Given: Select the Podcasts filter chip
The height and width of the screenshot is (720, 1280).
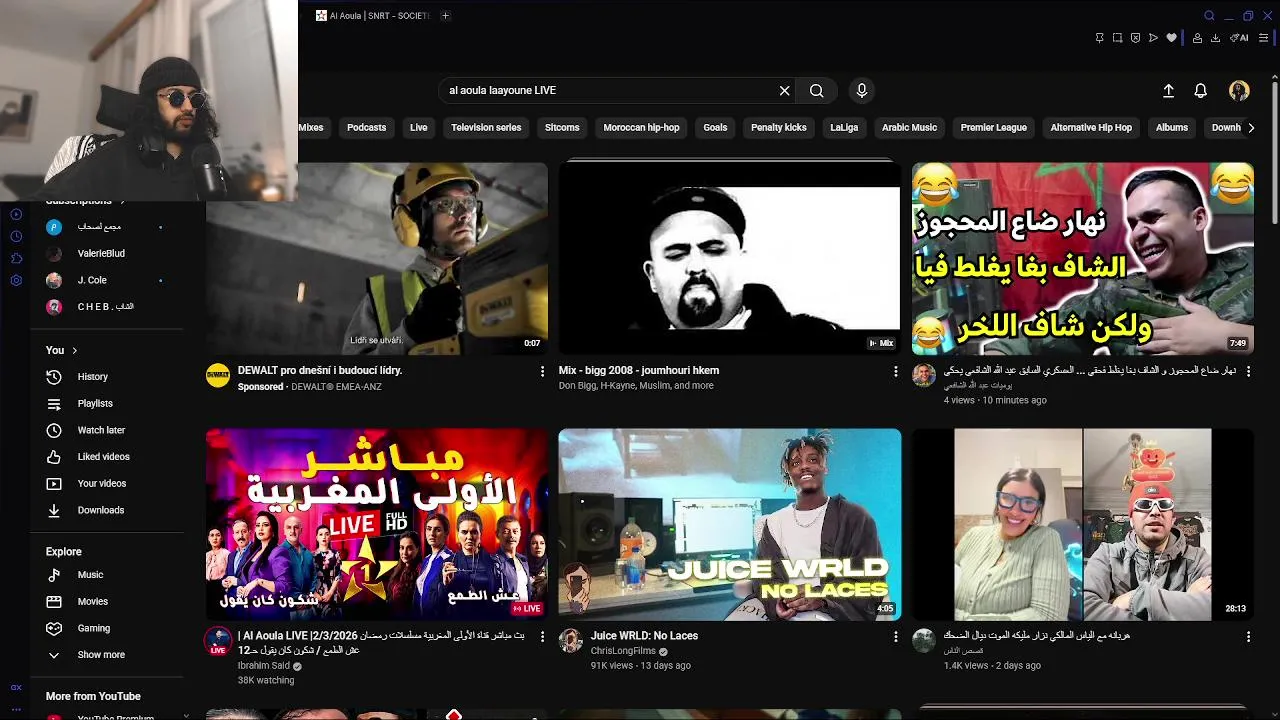Looking at the screenshot, I should [366, 128].
